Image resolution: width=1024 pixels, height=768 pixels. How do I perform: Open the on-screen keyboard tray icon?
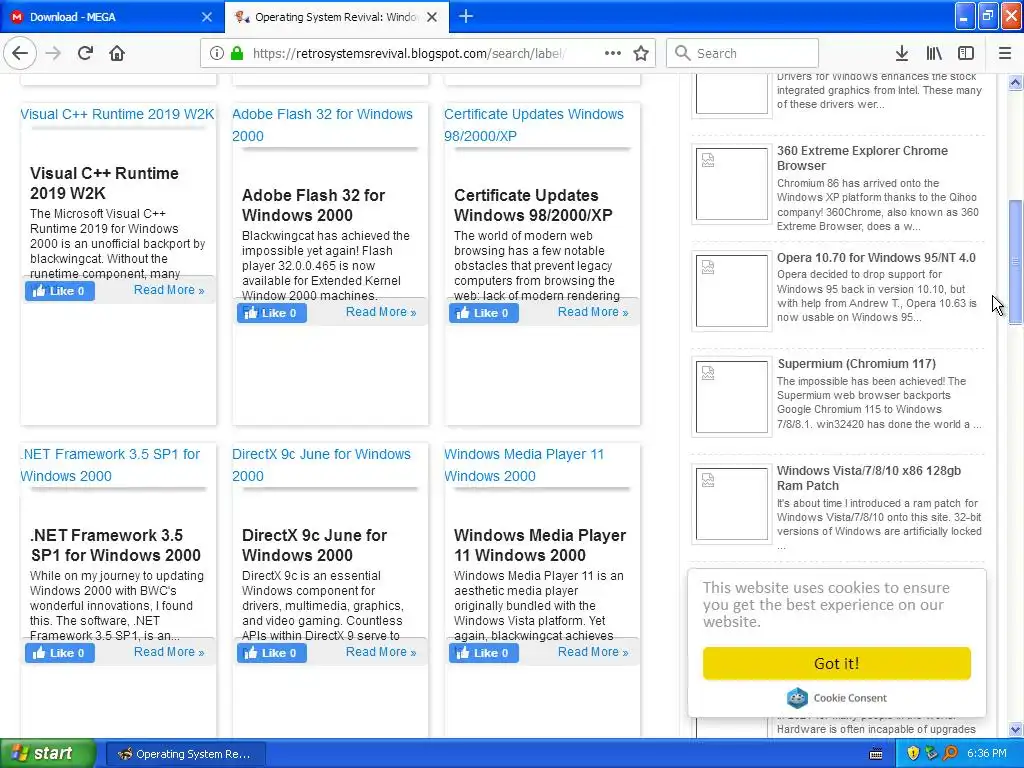coord(876,754)
